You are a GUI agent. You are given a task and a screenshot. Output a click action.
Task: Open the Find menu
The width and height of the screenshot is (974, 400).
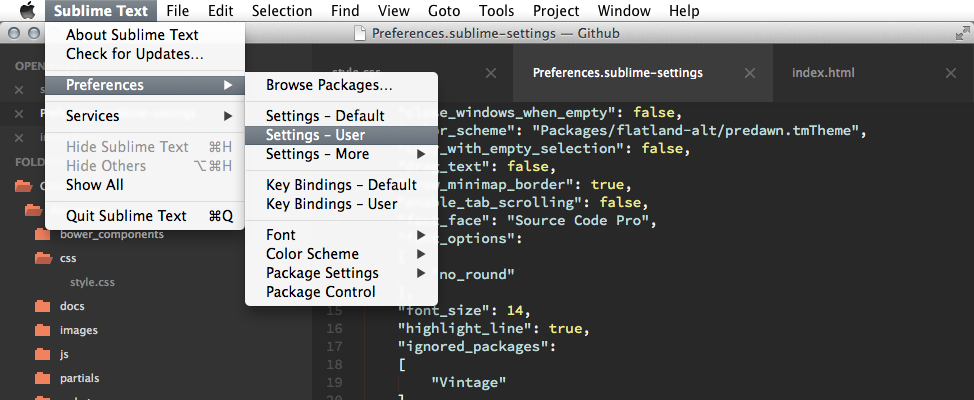coord(345,11)
